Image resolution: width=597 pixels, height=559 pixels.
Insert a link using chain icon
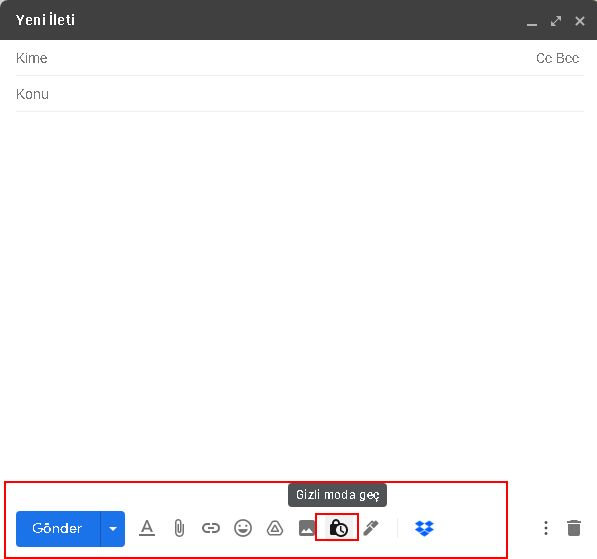click(x=211, y=528)
